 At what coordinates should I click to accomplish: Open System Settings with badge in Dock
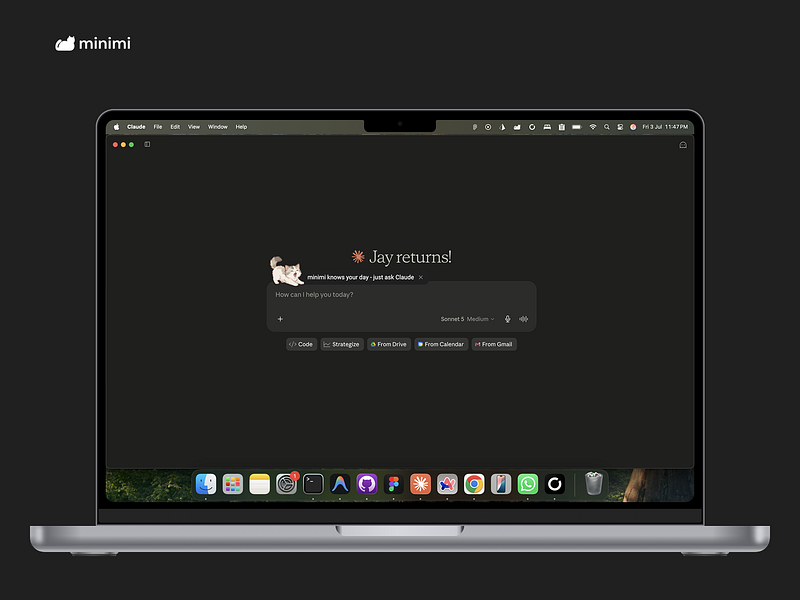click(287, 484)
